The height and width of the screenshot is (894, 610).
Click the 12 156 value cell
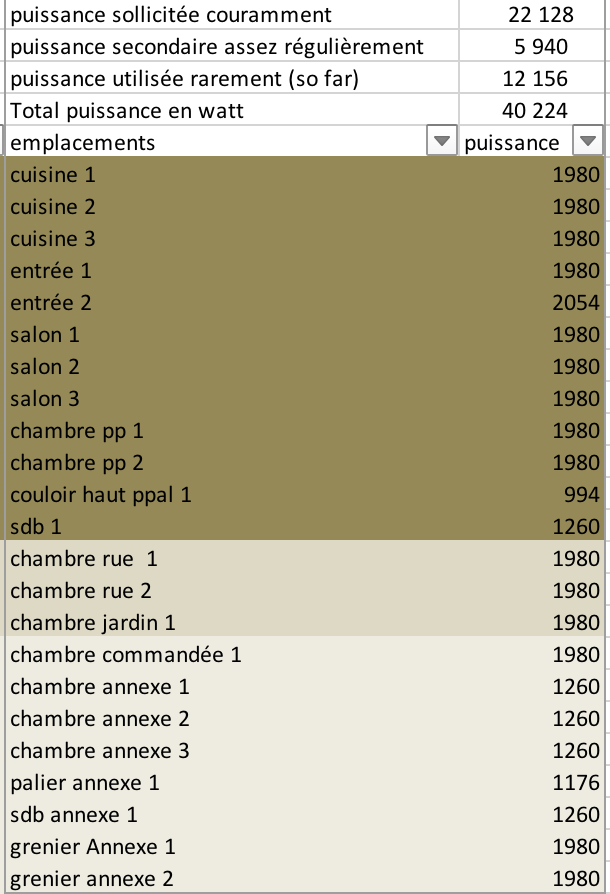[x=534, y=79]
